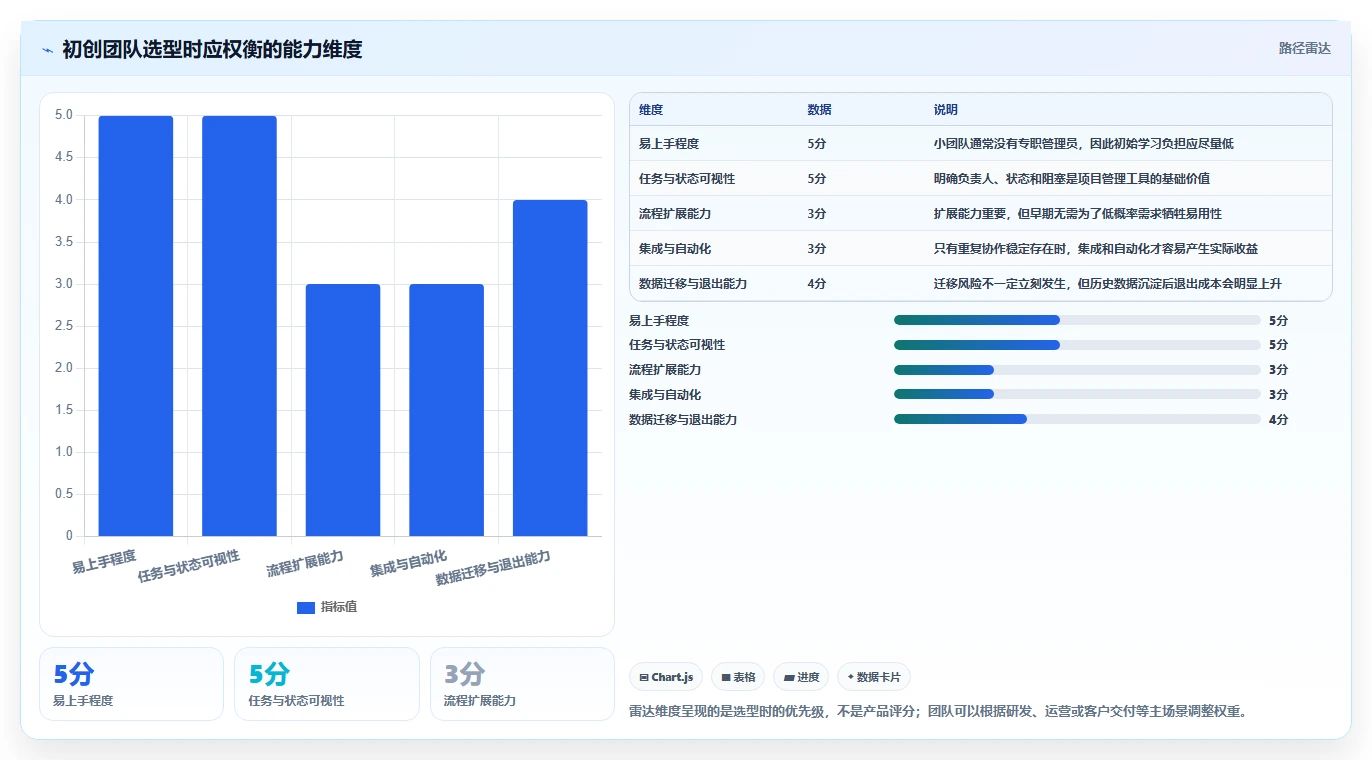Click the 集成与自动化 bar in chart

(446, 410)
